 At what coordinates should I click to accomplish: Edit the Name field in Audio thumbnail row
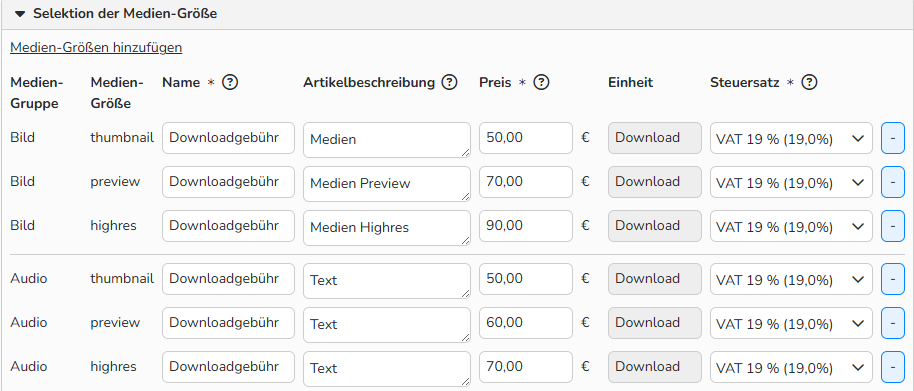[x=228, y=279]
